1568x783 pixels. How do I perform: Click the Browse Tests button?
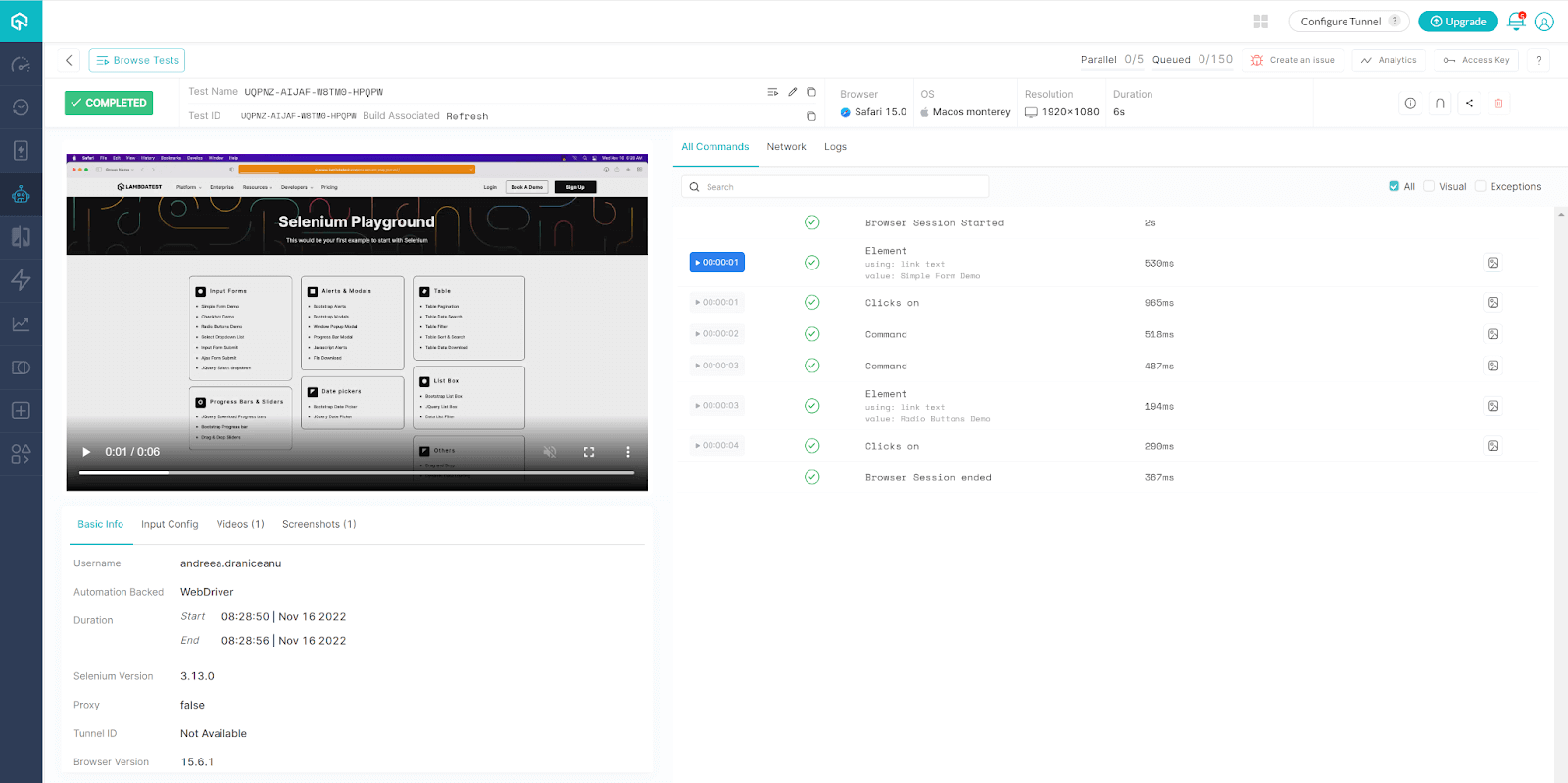point(137,60)
